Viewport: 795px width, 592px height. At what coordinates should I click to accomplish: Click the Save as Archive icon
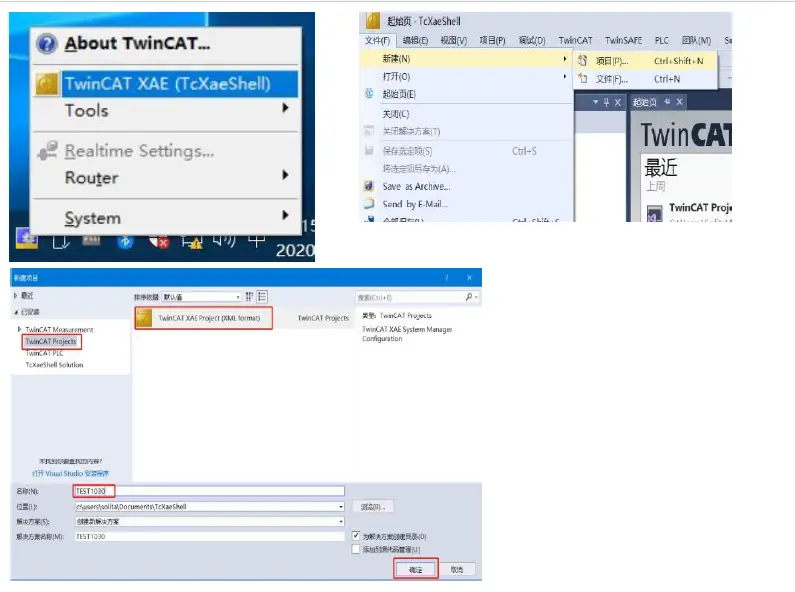tap(369, 186)
